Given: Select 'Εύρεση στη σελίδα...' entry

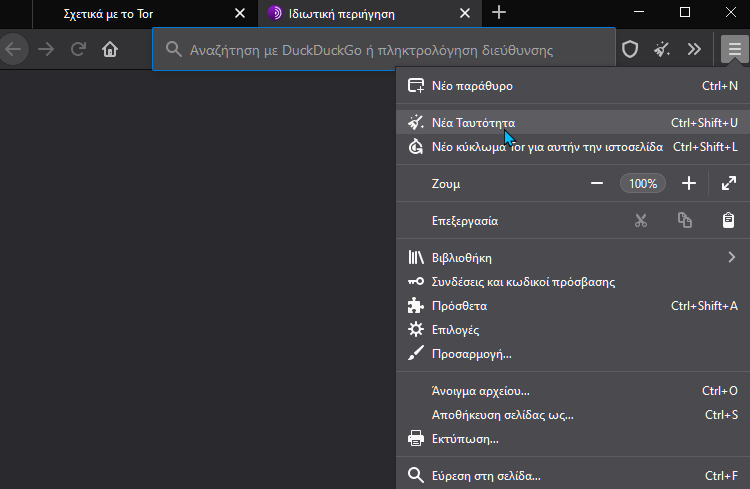Looking at the screenshot, I should point(573,475).
